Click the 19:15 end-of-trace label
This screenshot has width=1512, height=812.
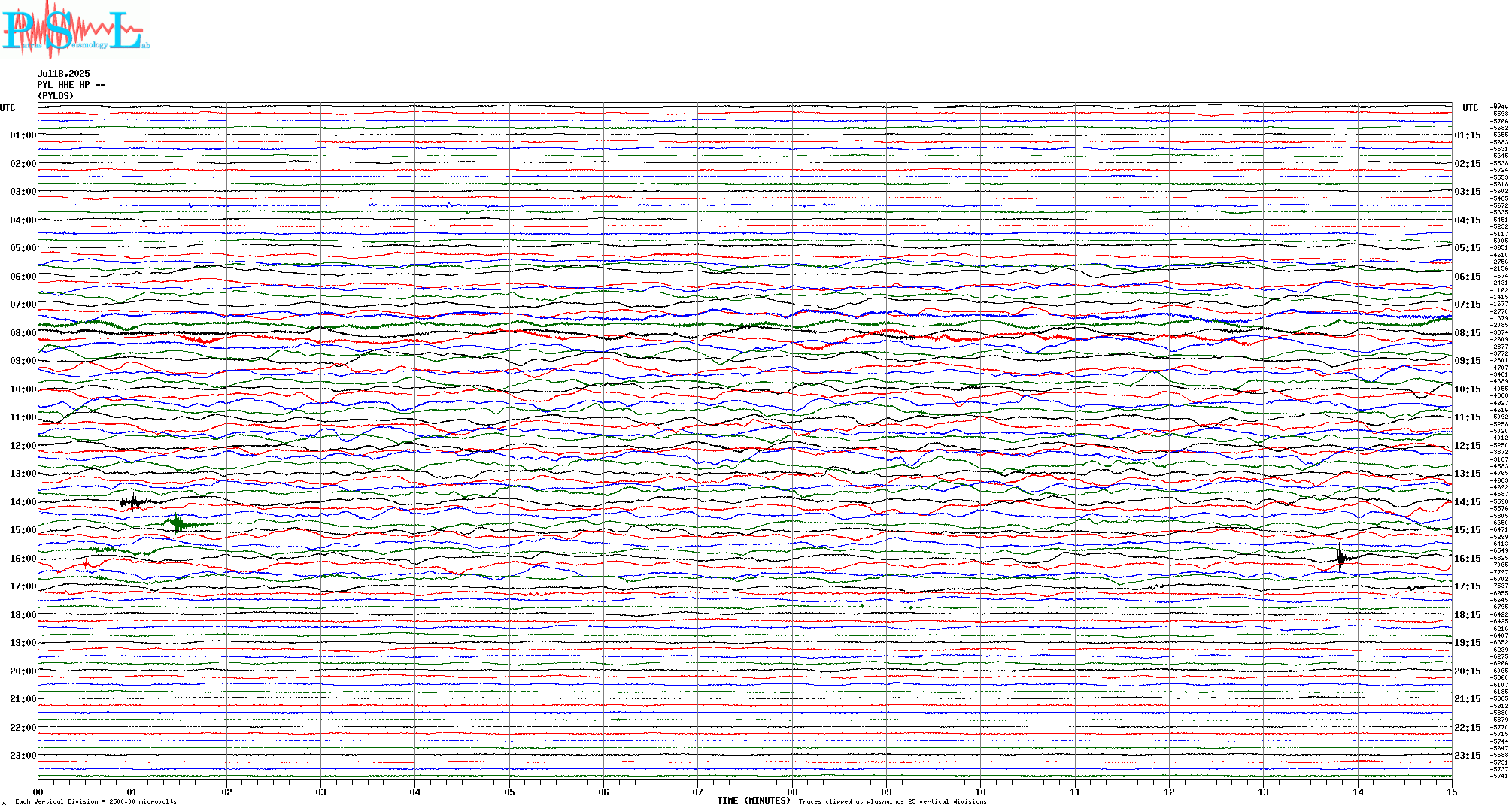coord(1468,643)
